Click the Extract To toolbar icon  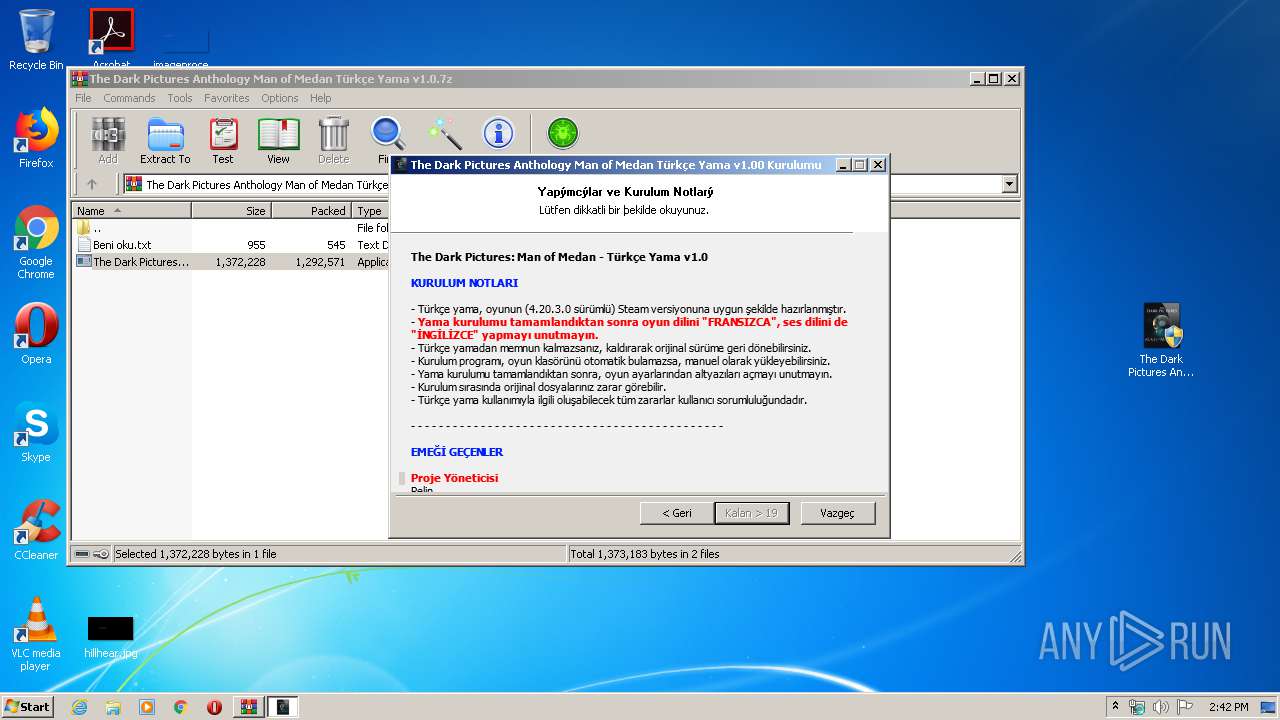tap(165, 140)
